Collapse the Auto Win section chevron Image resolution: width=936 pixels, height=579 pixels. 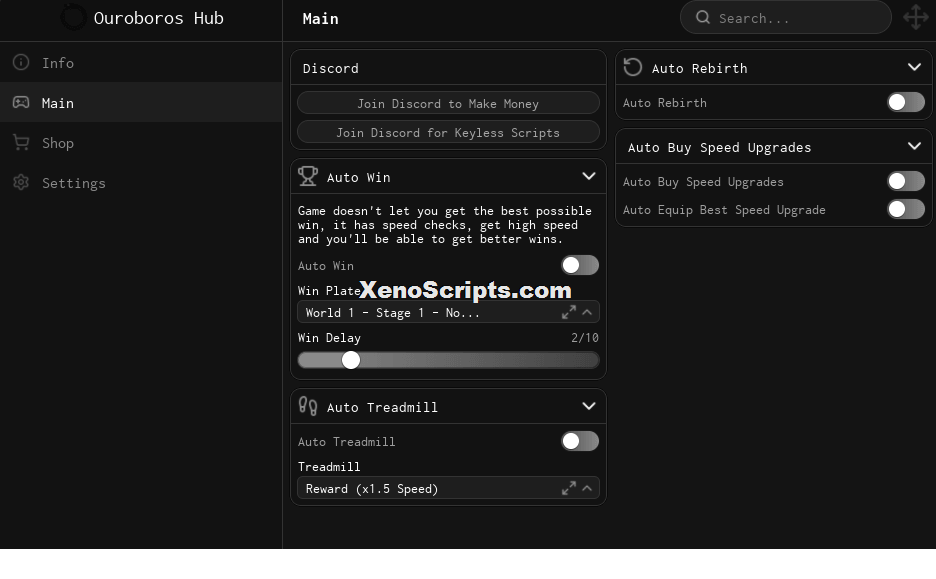[x=589, y=176]
